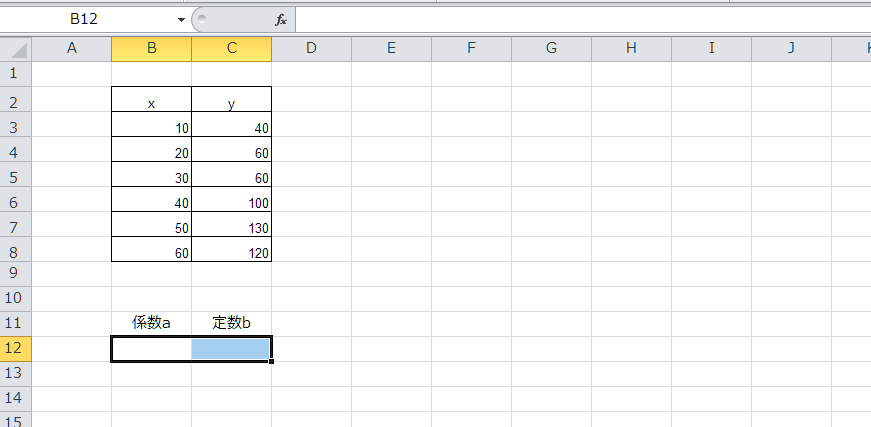Click the x value 20 cell
871x427 pixels.
click(152, 149)
